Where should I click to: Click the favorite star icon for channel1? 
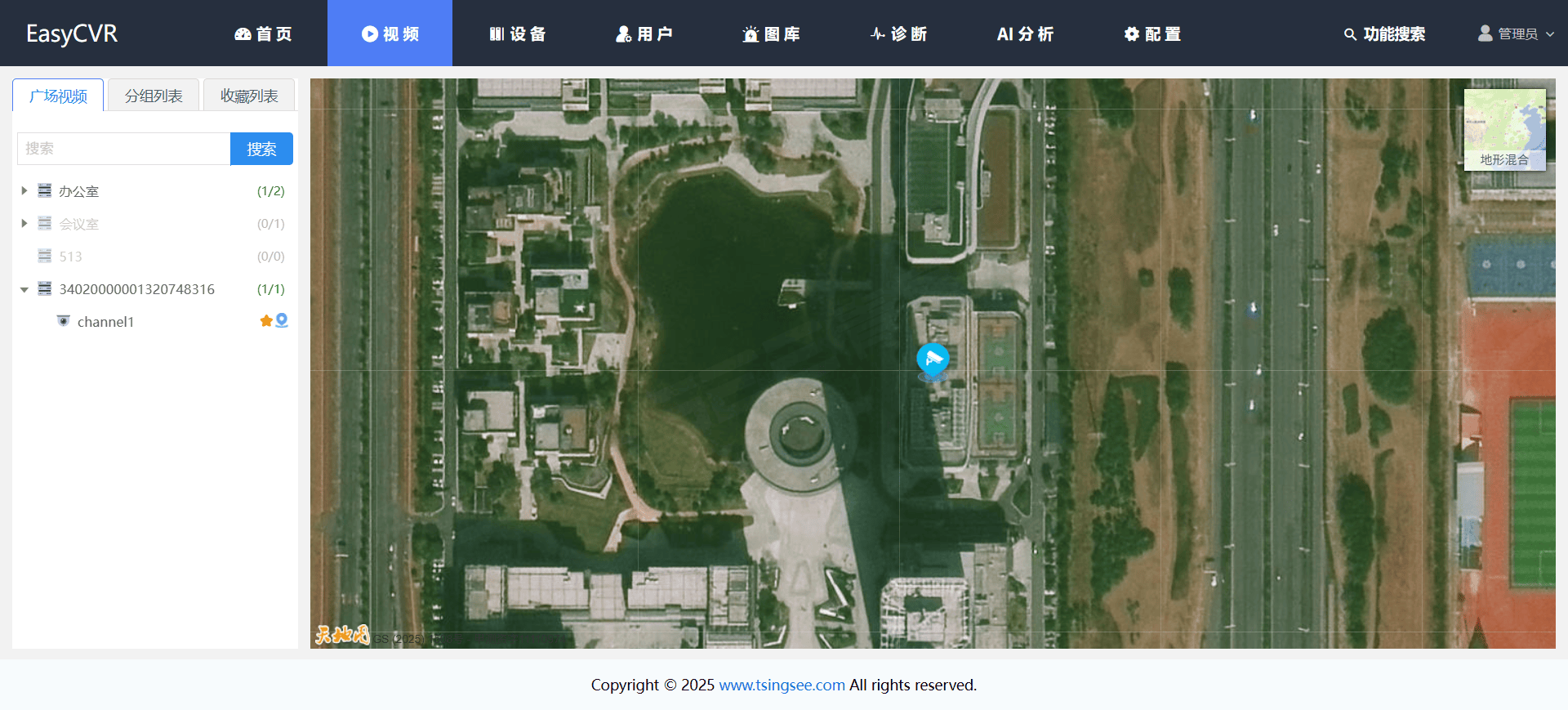tap(265, 321)
